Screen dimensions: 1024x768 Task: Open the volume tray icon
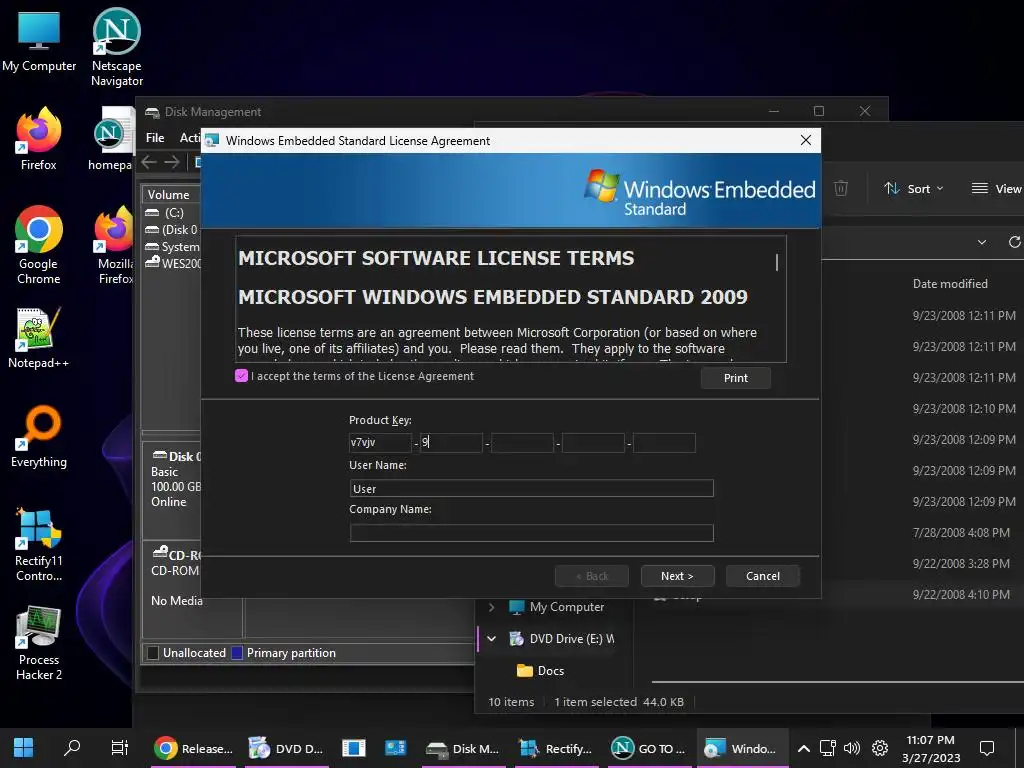click(852, 748)
